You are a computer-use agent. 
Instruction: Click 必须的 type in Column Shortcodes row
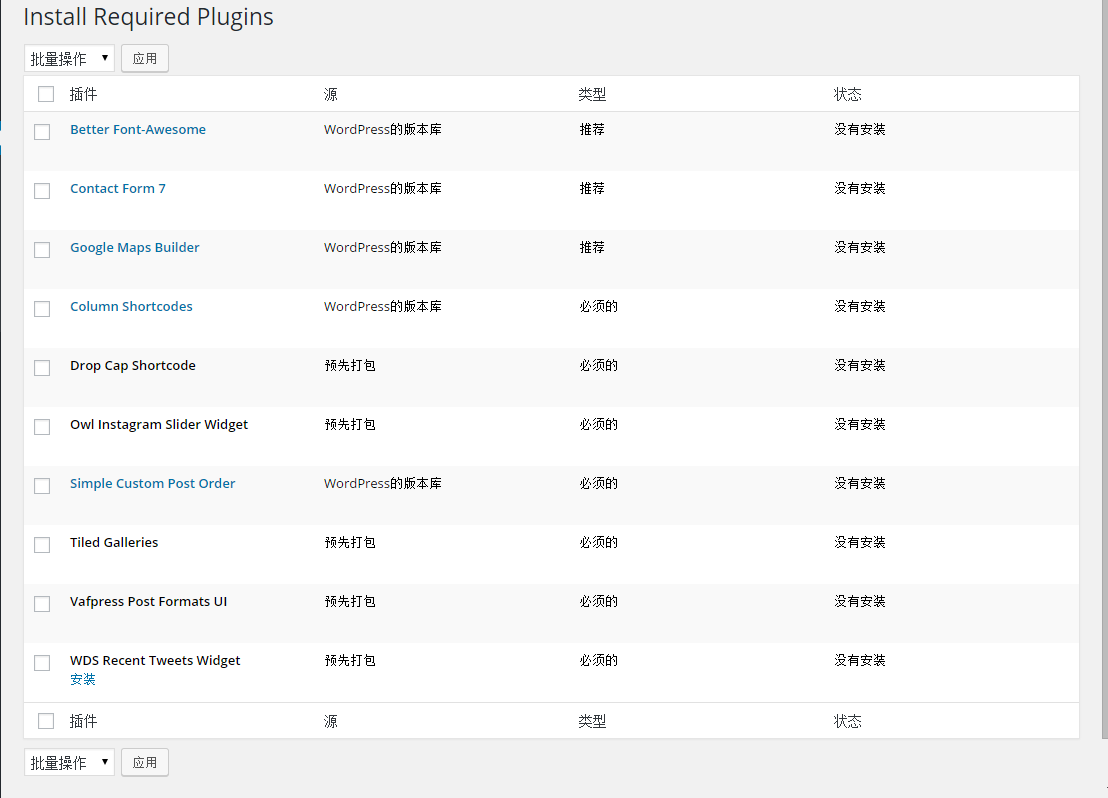(x=599, y=307)
